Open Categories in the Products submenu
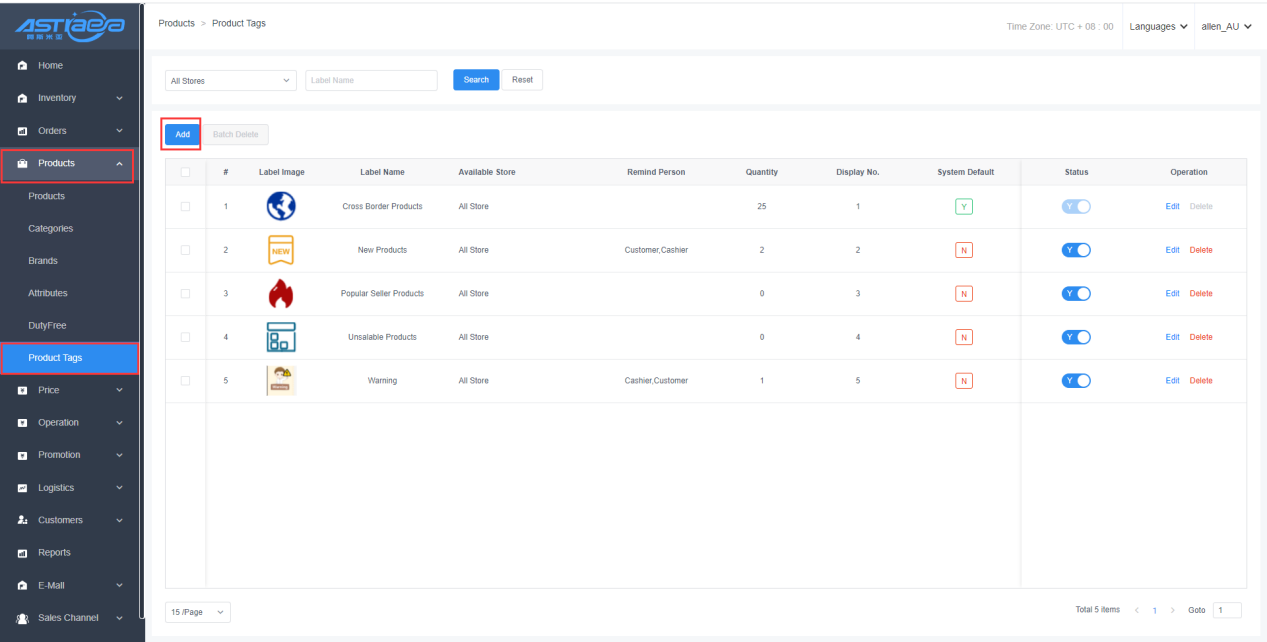Screen dimensions: 1267x642 click(x=50, y=229)
